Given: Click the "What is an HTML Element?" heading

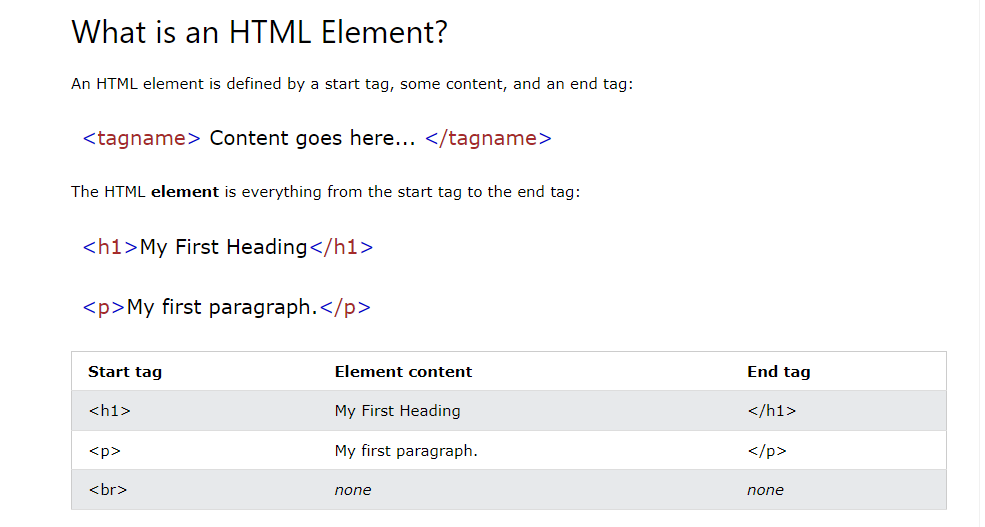Looking at the screenshot, I should (259, 33).
